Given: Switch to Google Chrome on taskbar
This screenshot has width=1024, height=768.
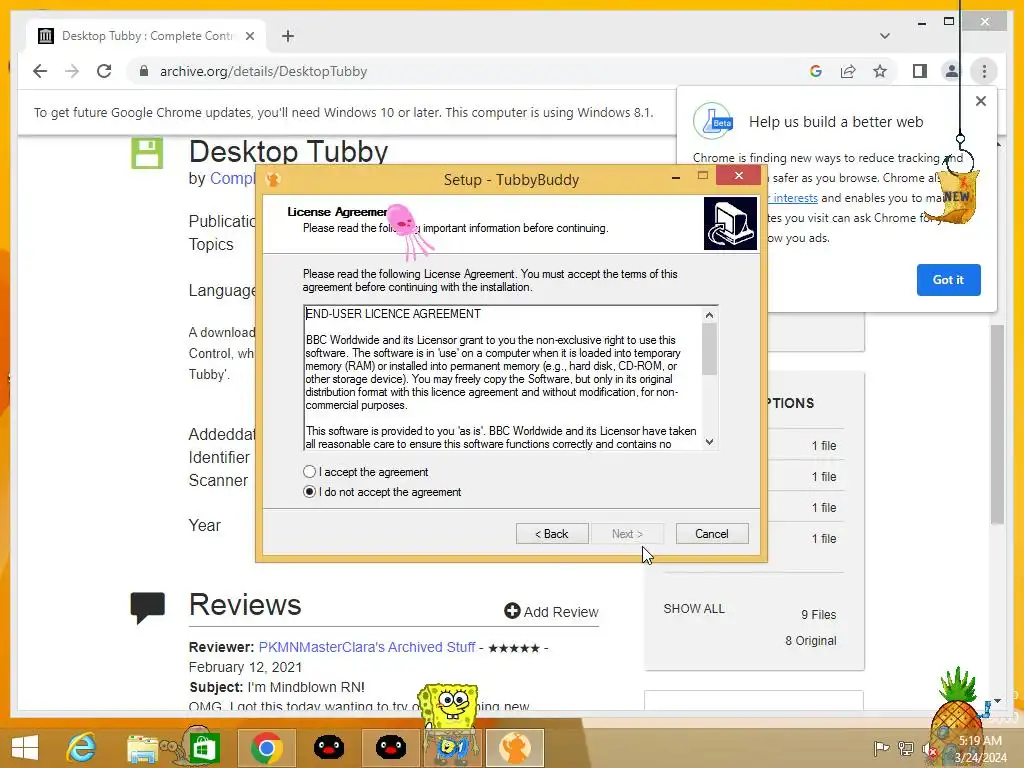Looking at the screenshot, I should (x=266, y=748).
